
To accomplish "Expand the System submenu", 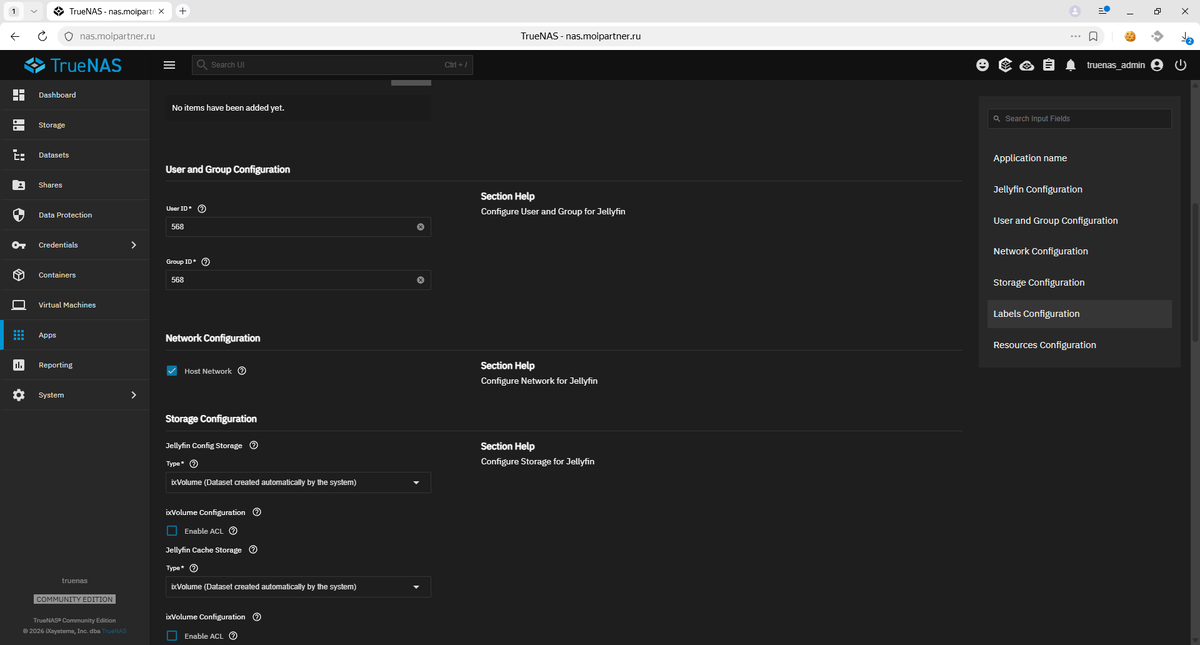I will coord(134,395).
